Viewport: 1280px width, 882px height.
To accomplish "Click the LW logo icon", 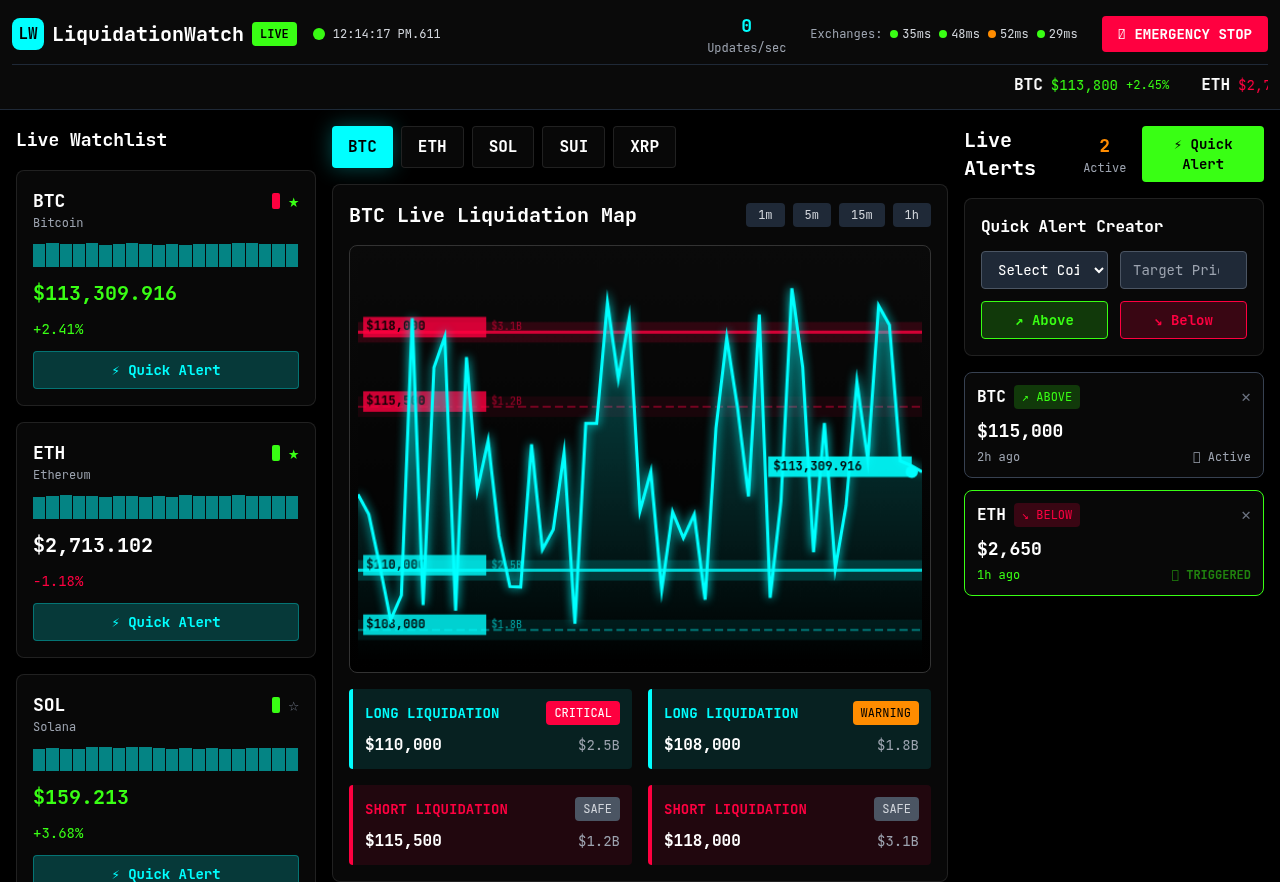I will (x=28, y=33).
